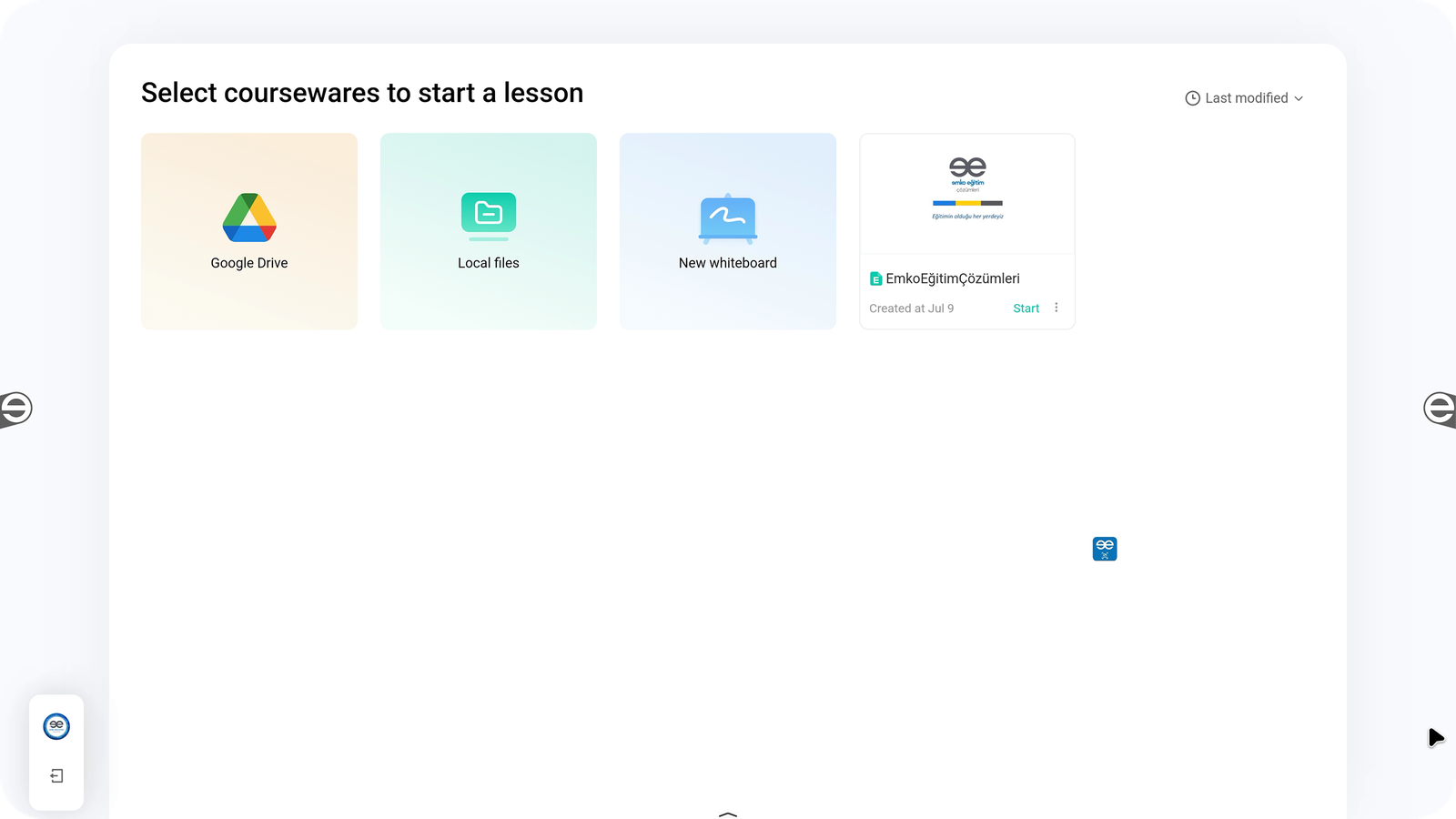Click the exit icon below the avatar

[x=56, y=776]
